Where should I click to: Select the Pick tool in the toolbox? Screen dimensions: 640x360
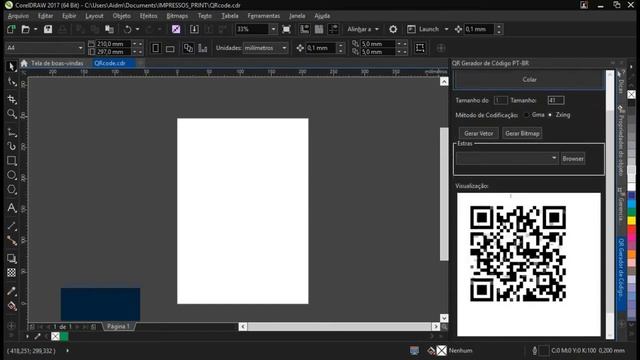(x=11, y=67)
